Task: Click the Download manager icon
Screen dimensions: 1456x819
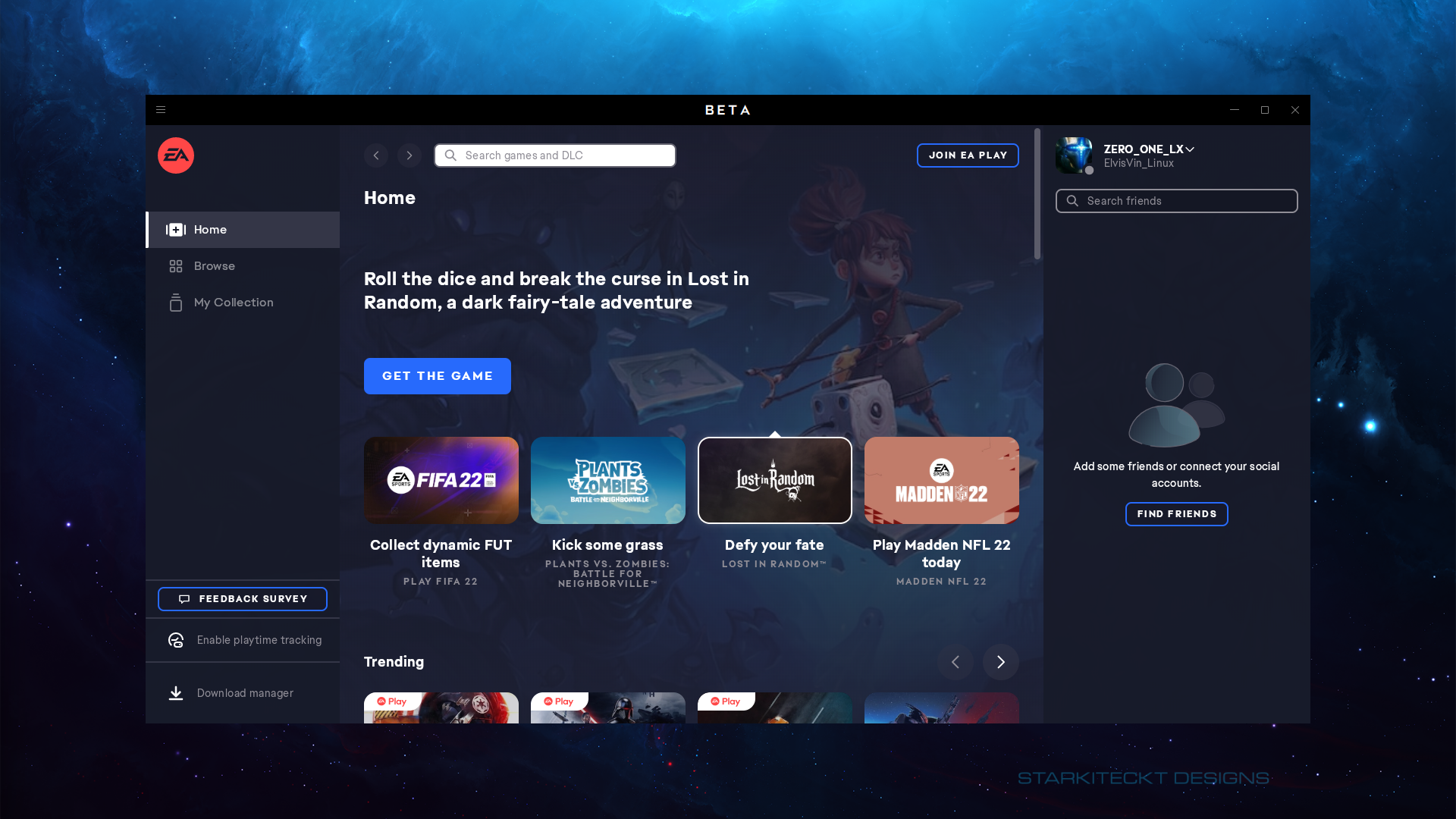Action: tap(175, 692)
